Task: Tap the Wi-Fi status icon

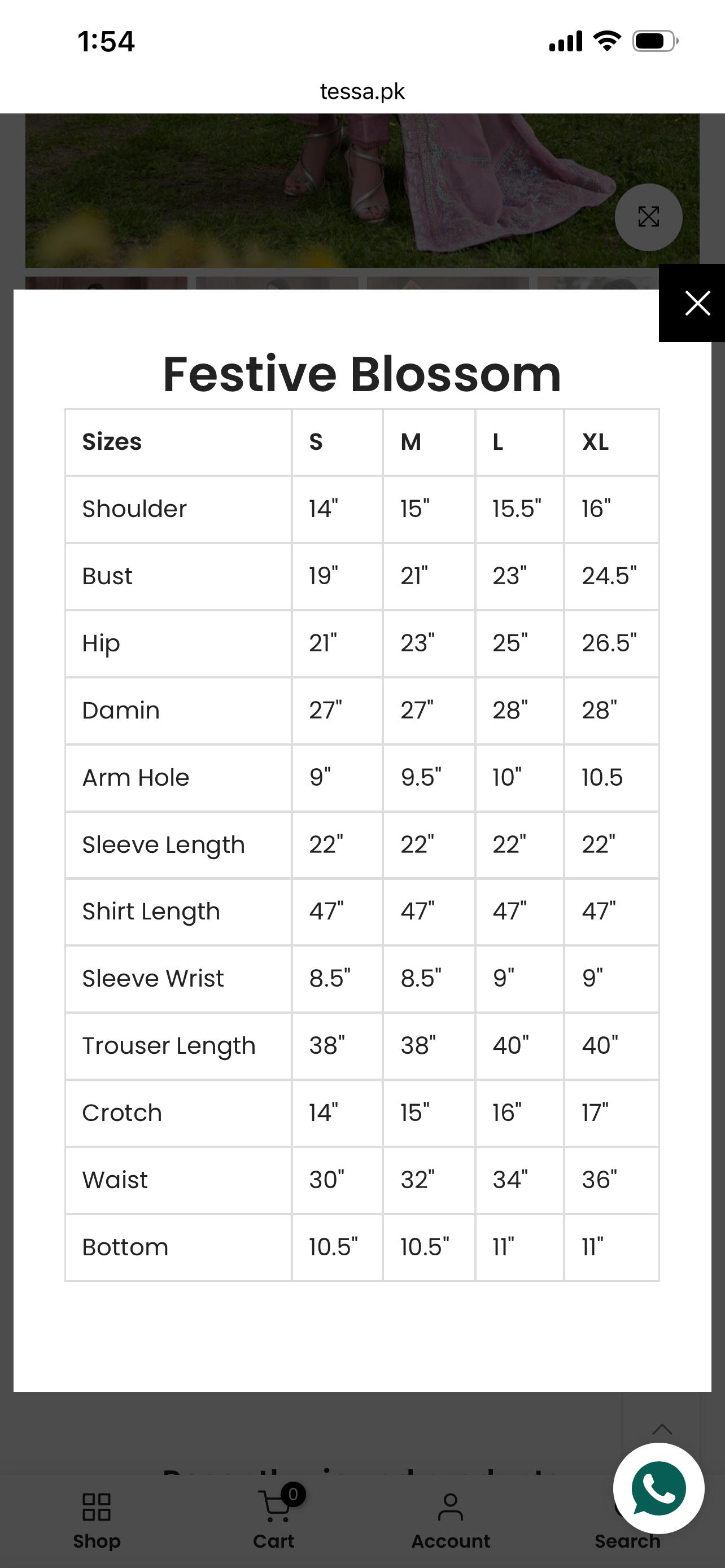Action: pos(607,41)
